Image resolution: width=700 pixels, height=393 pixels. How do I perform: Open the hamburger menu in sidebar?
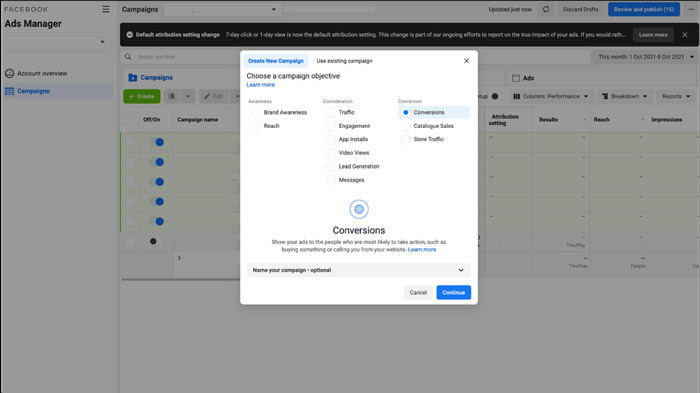point(106,9)
